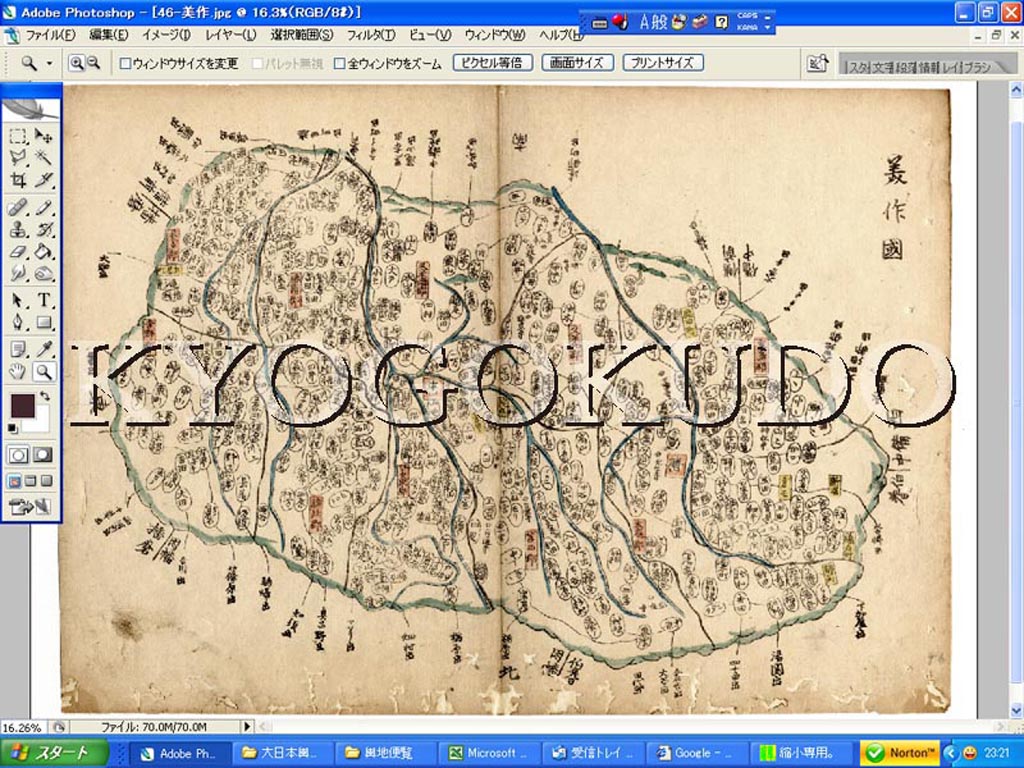The width and height of the screenshot is (1024, 768).
Task: Switch to 大日本輿... folder in taskbar
Action: (281, 753)
